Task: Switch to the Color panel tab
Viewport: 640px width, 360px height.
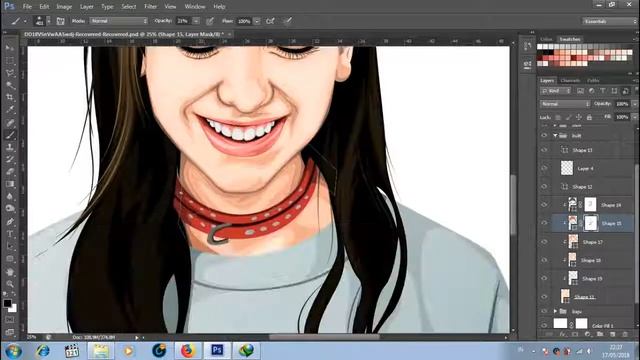Action: point(547,39)
